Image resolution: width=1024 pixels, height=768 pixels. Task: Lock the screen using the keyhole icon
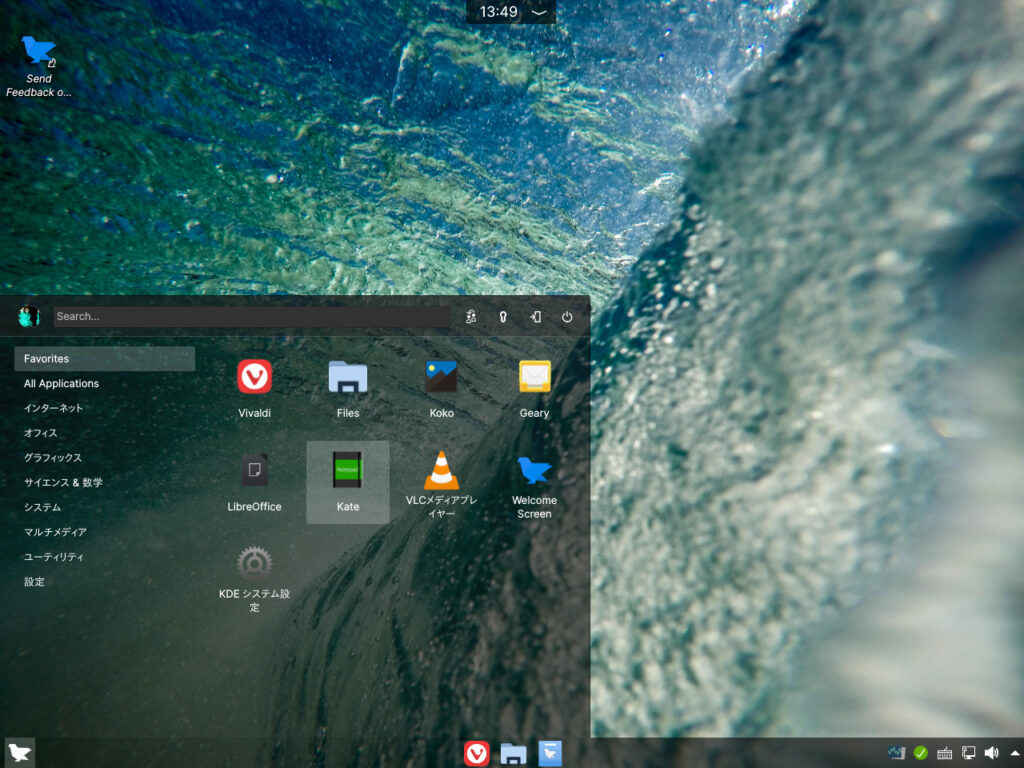pyautogui.click(x=503, y=316)
